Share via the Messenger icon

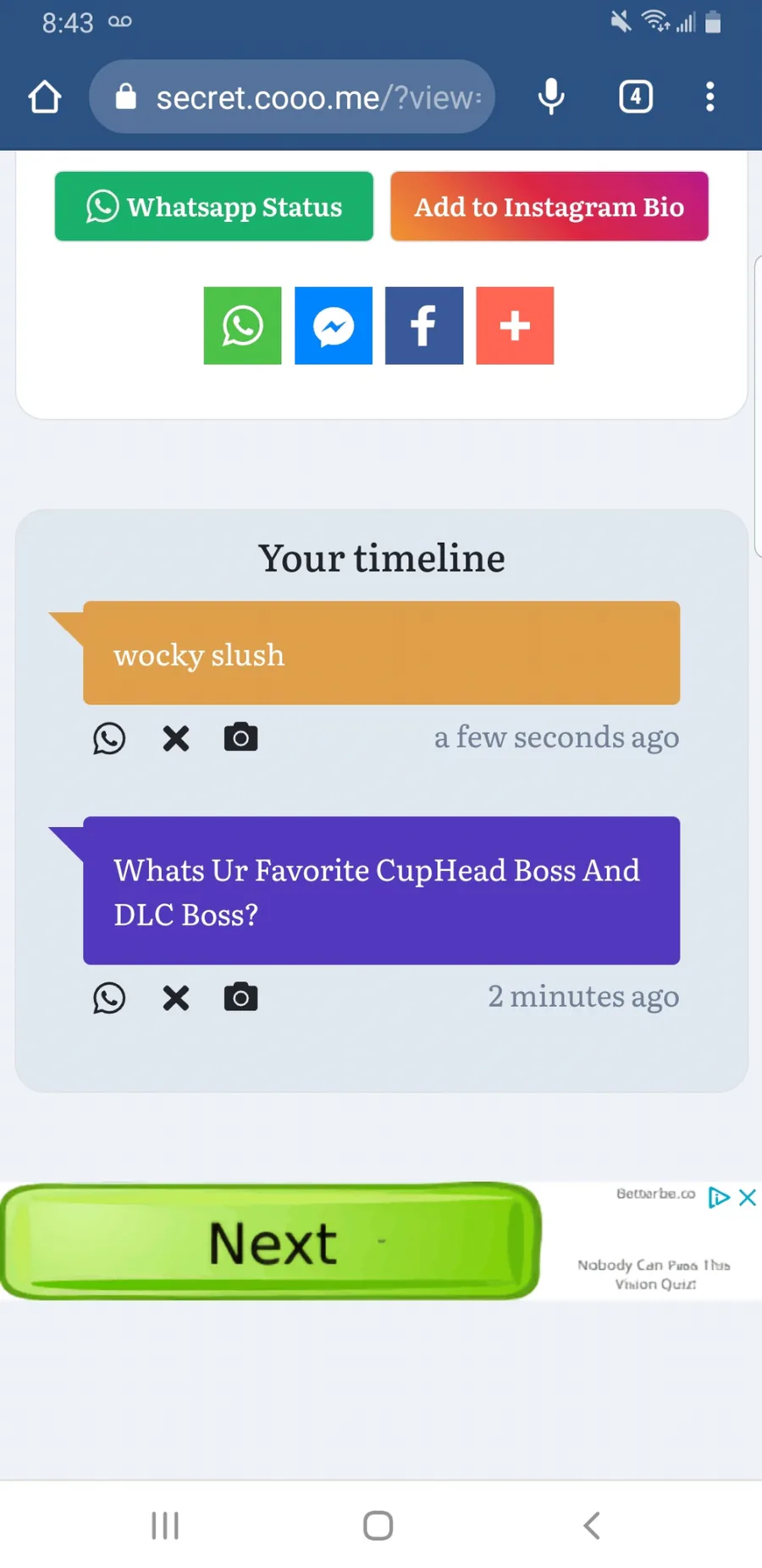334,326
